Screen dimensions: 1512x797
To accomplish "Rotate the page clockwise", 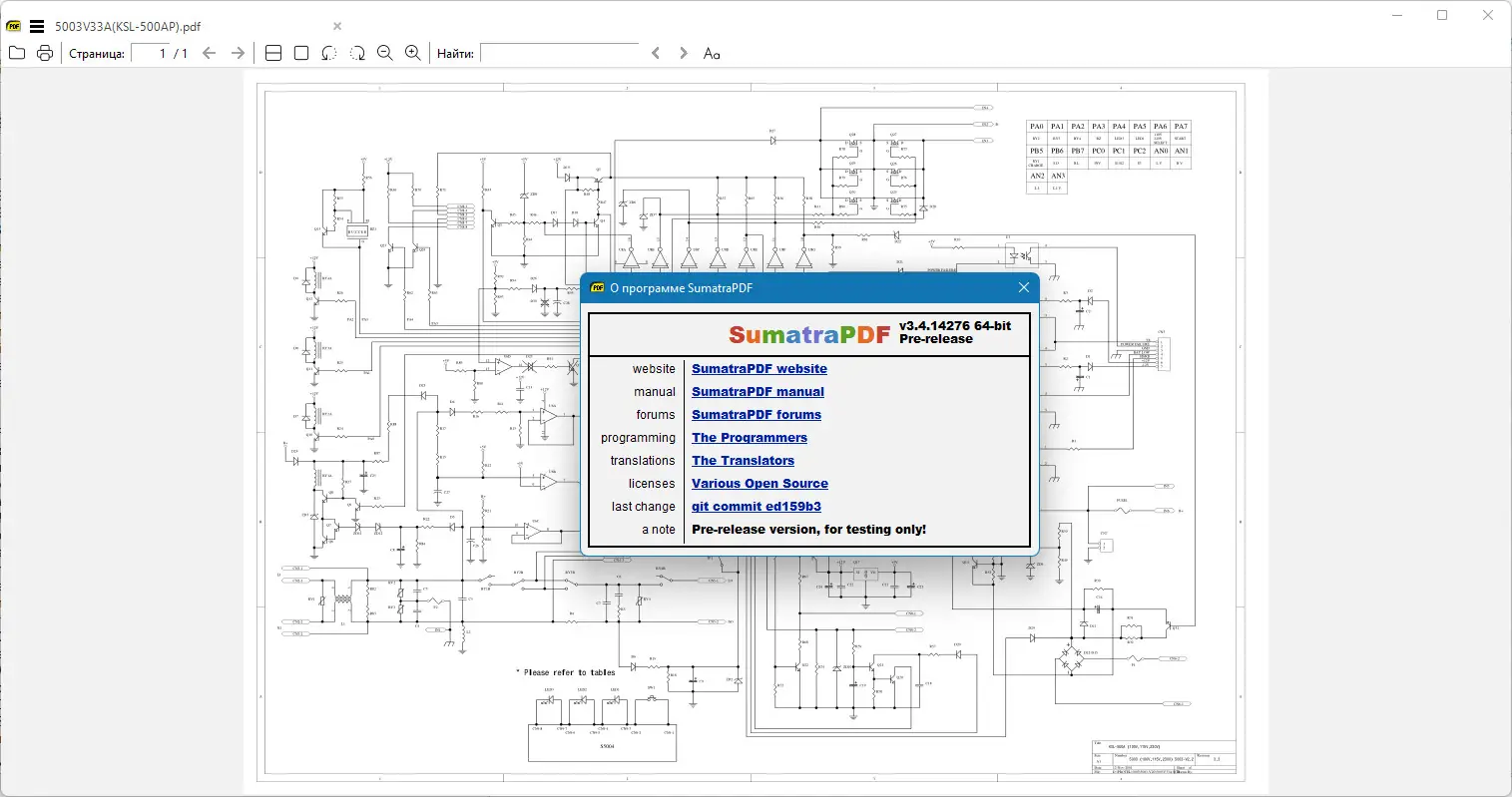I will 357,53.
